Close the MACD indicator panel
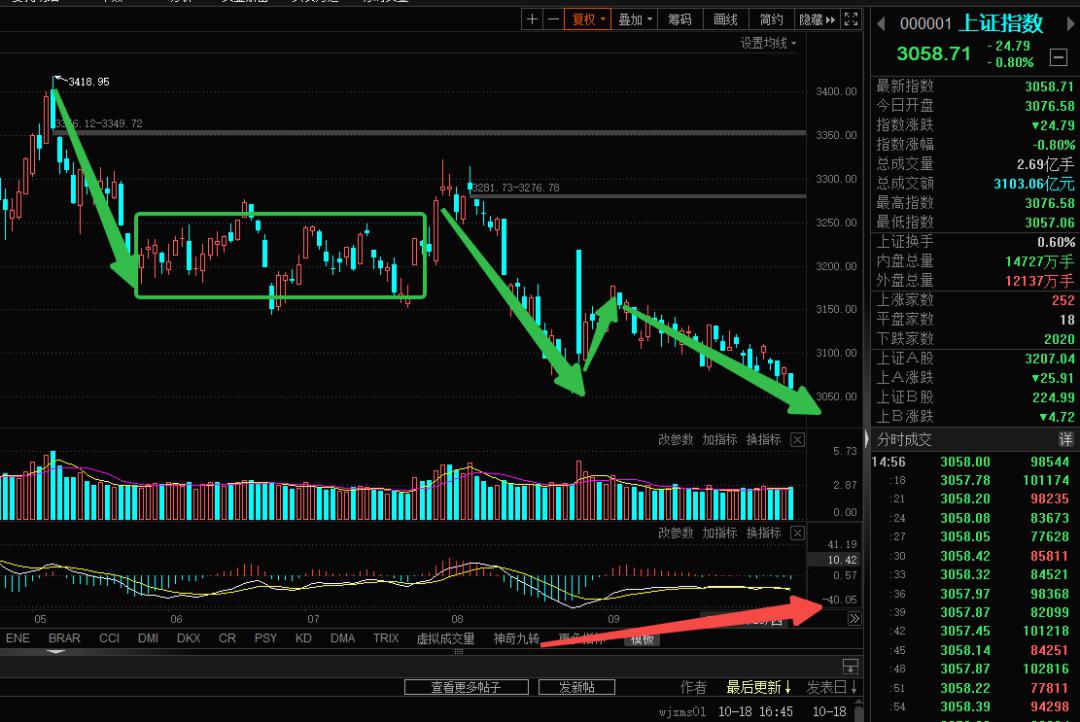This screenshot has height=722, width=1080. click(x=797, y=533)
